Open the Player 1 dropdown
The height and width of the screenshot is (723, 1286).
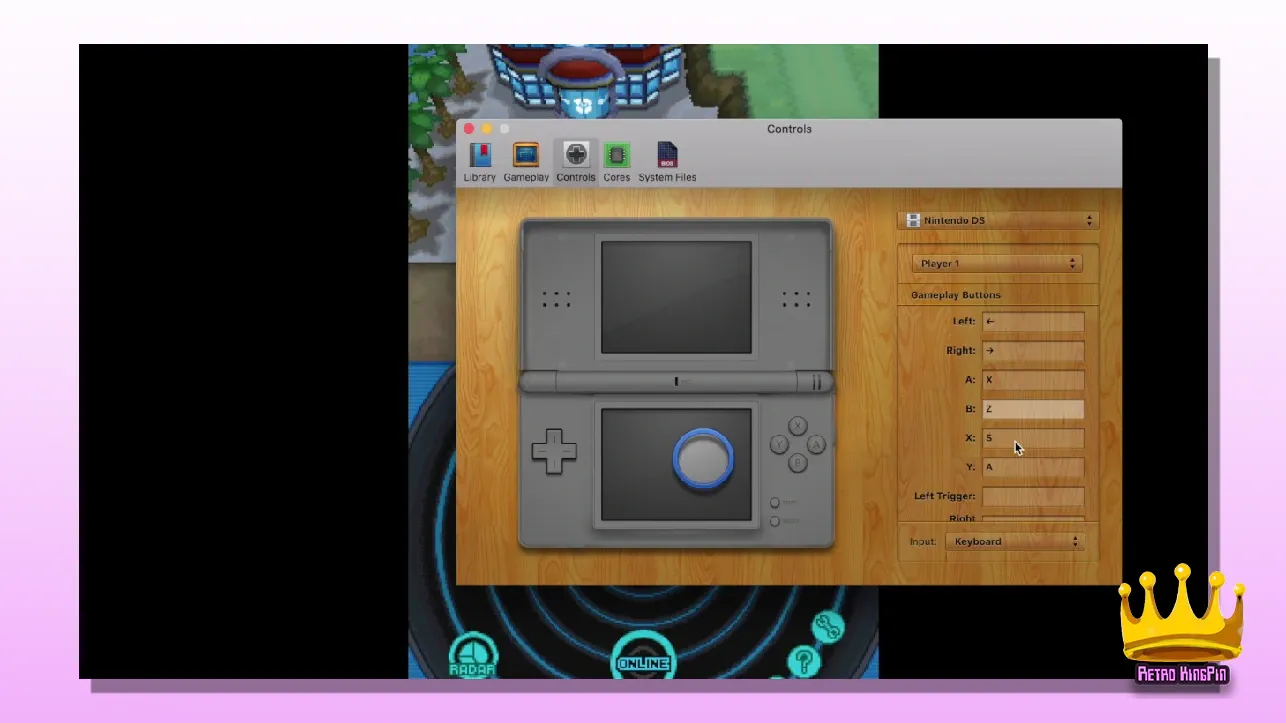click(997, 264)
